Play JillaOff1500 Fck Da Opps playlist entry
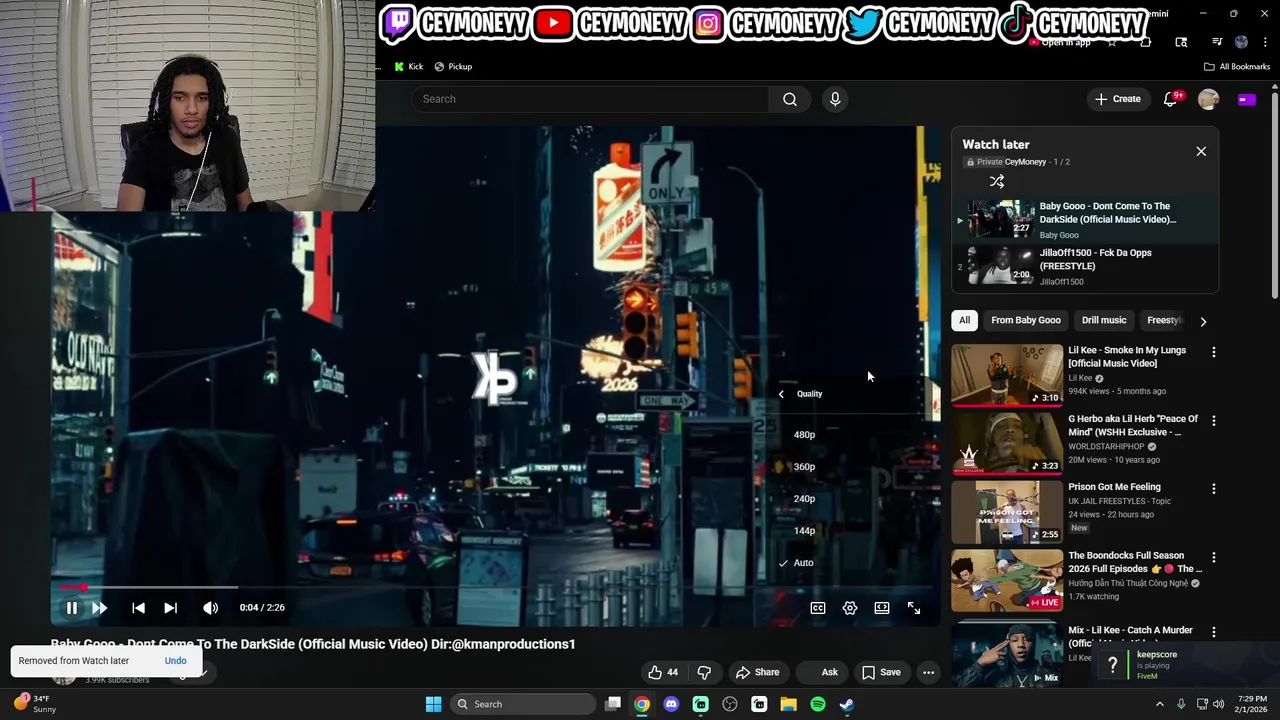 (x=1085, y=267)
